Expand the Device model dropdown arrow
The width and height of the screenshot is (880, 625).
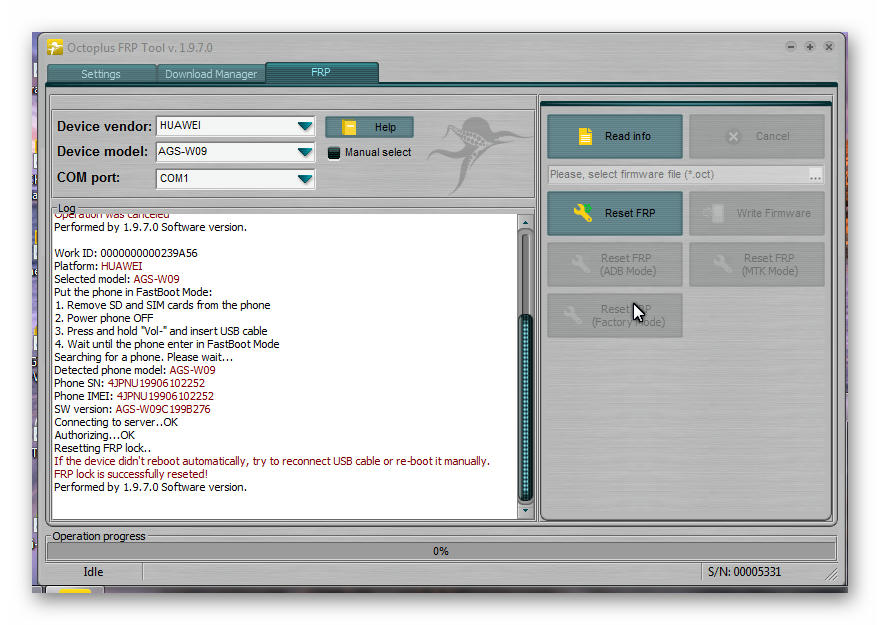pos(305,151)
